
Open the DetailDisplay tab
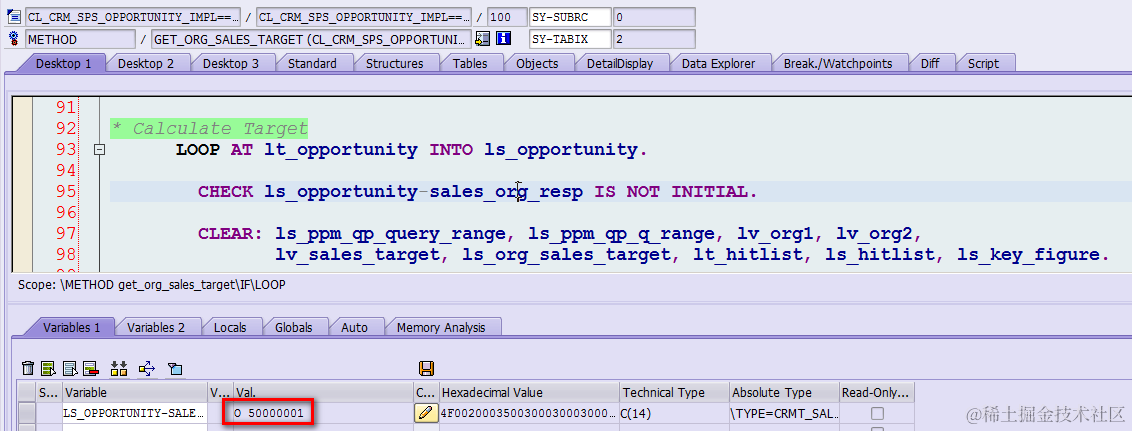[x=619, y=64]
